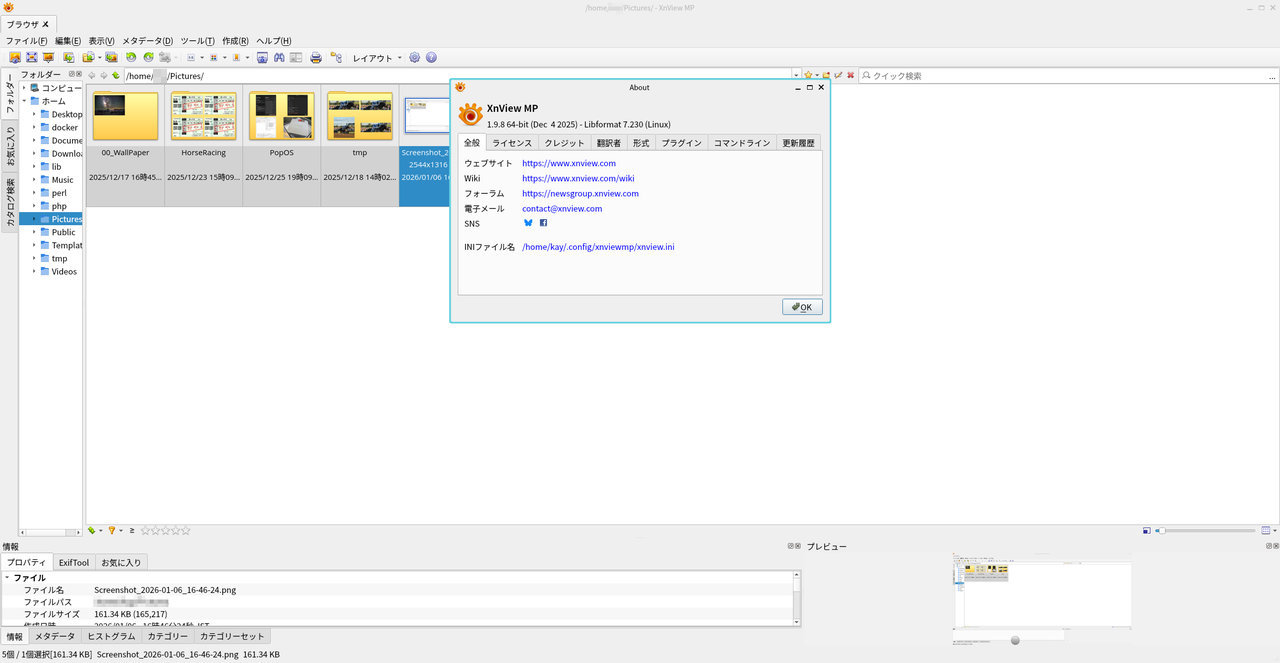Click the blue help question mark icon
Viewport: 1280px width, 663px height.
[431, 58]
